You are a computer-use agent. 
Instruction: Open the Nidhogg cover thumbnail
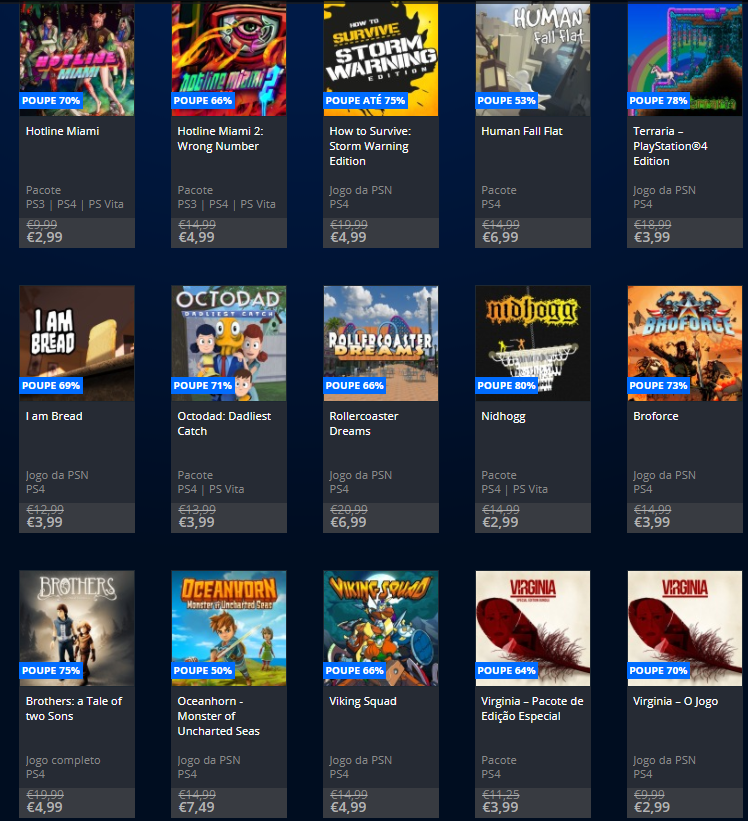pyautogui.click(x=533, y=343)
